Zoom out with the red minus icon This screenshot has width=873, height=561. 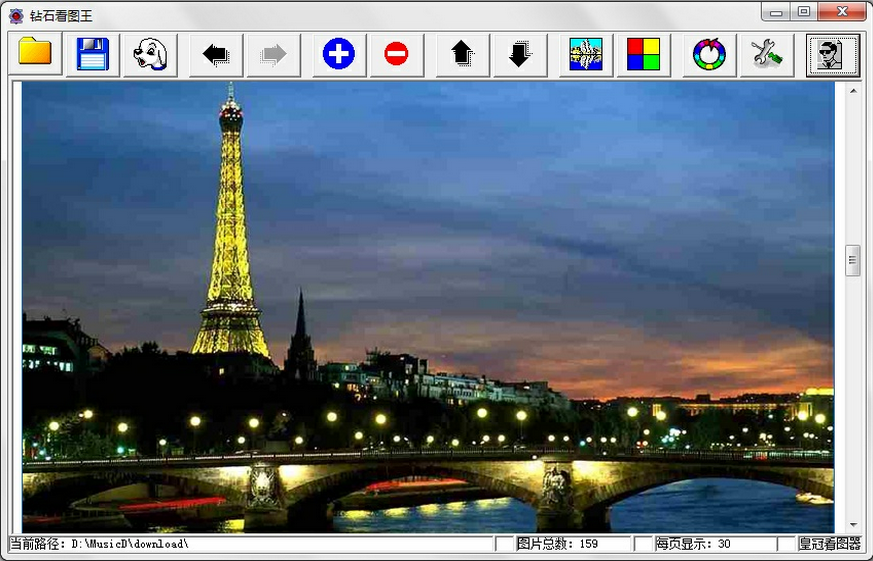click(x=396, y=54)
